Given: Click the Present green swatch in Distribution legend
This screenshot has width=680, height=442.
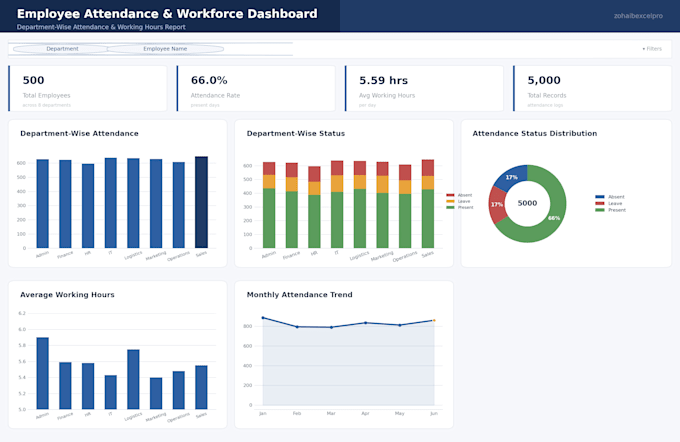Looking at the screenshot, I should 600,210.
